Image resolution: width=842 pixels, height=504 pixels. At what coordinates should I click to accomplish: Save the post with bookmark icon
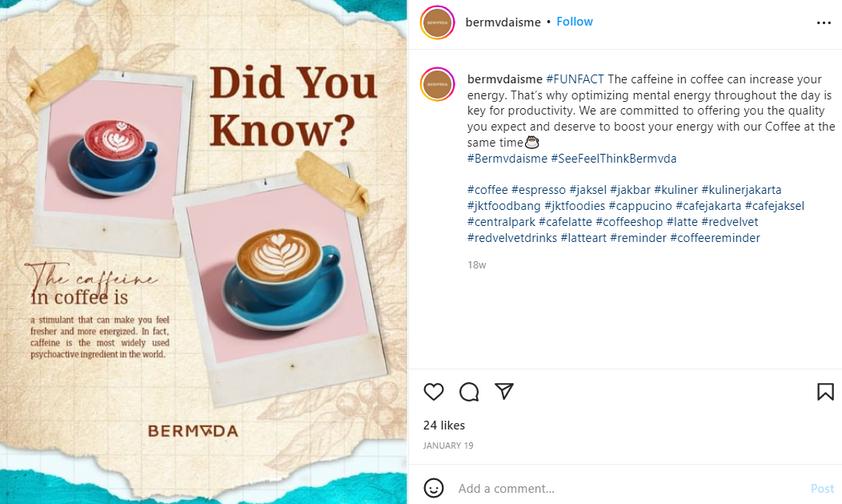coord(825,392)
